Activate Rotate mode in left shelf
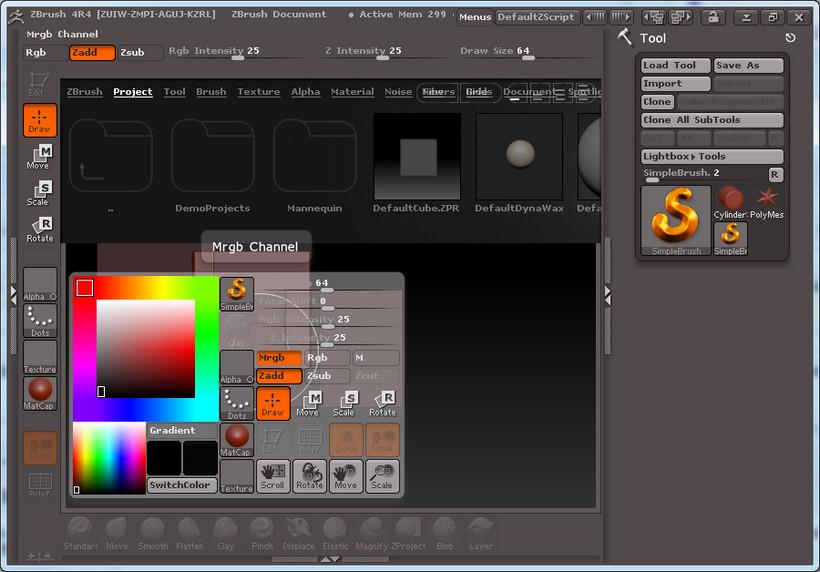This screenshot has width=820, height=572. pyautogui.click(x=40, y=230)
